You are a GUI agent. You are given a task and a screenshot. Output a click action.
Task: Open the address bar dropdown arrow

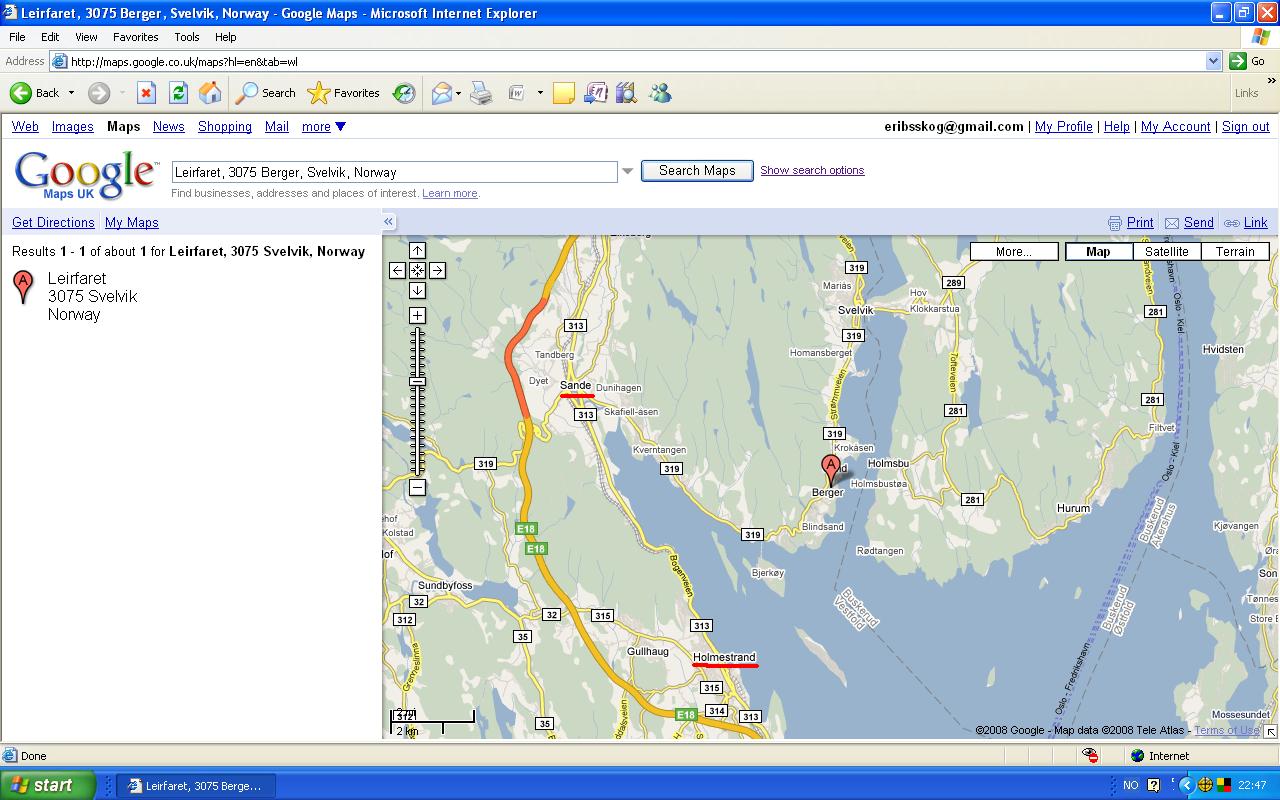pos(1213,61)
